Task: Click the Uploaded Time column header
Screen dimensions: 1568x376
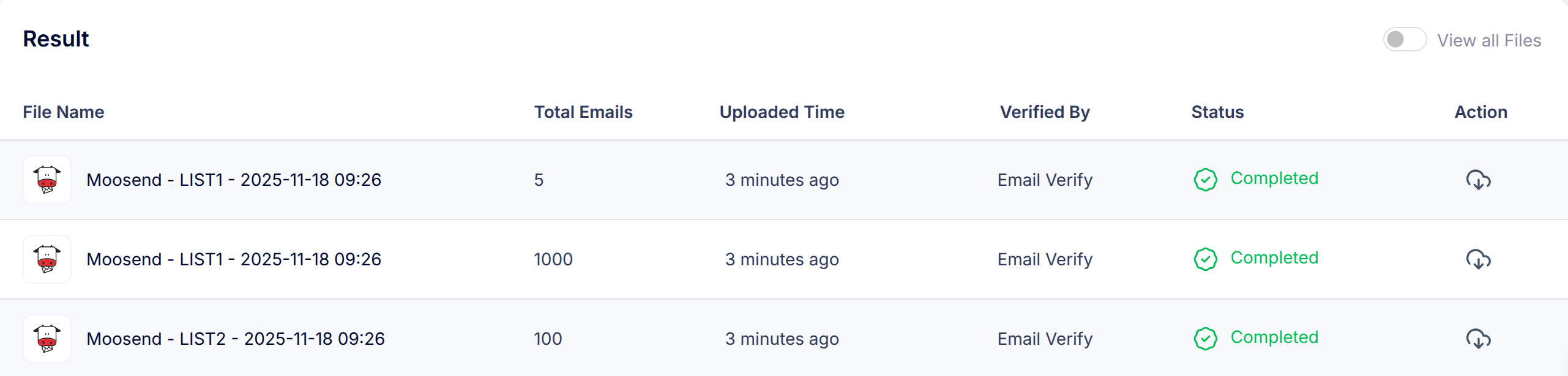Action: [x=782, y=112]
